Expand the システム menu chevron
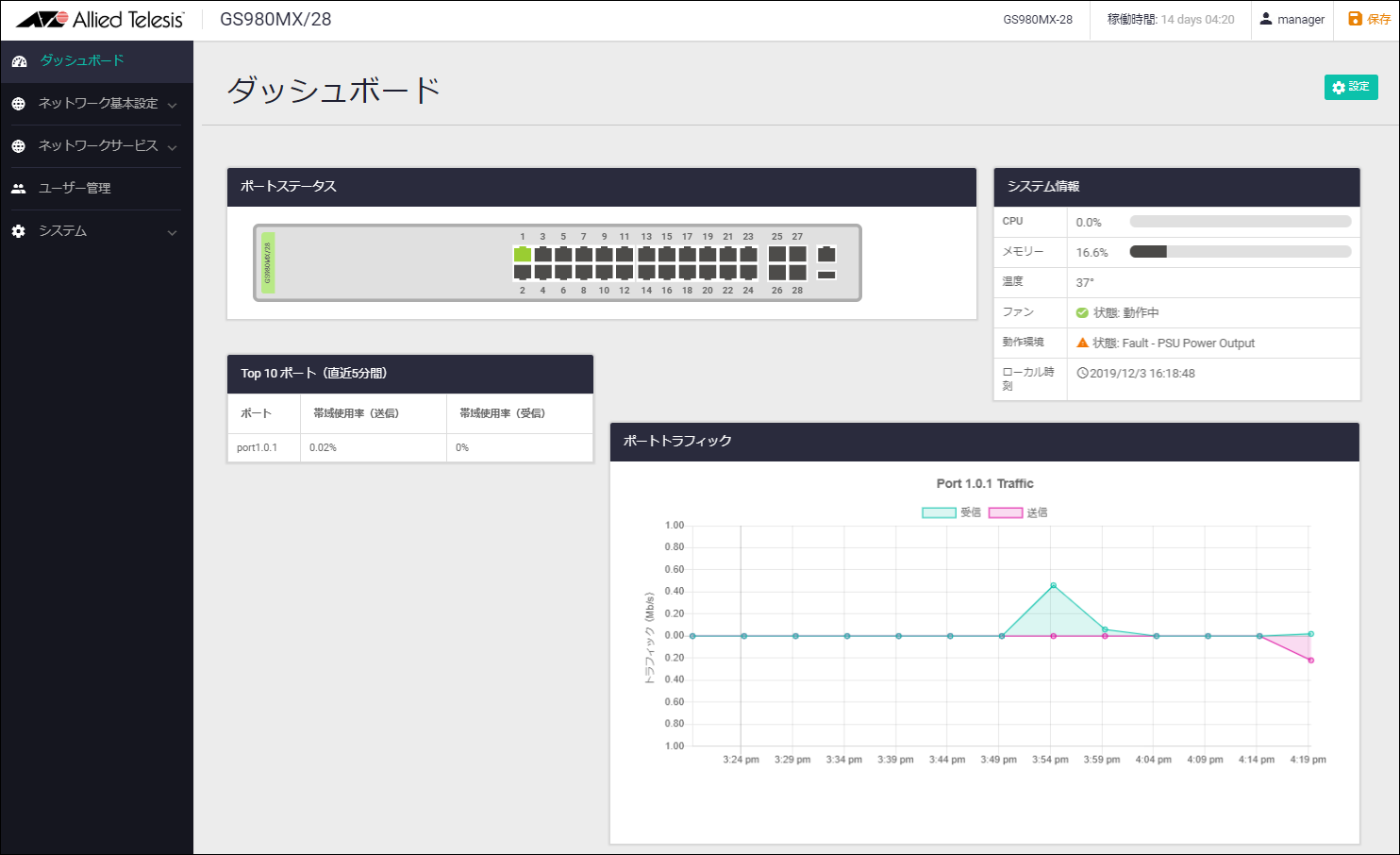This screenshot has height=855, width=1400. [x=172, y=232]
